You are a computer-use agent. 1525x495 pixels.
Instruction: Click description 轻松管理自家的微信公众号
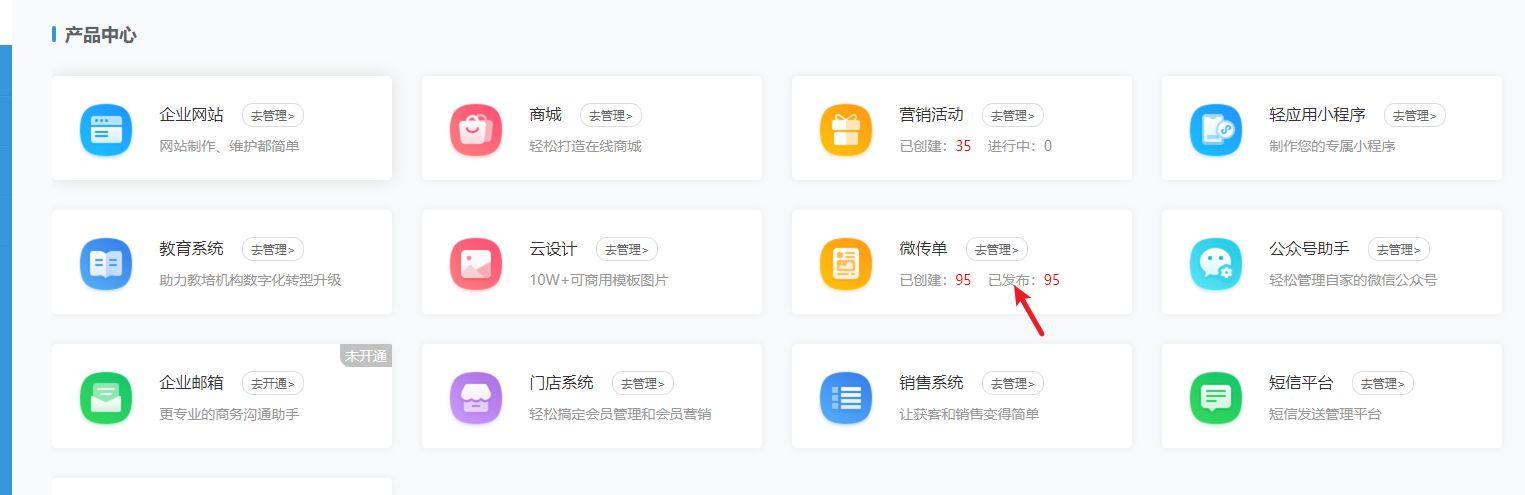pyautogui.click(x=1354, y=280)
